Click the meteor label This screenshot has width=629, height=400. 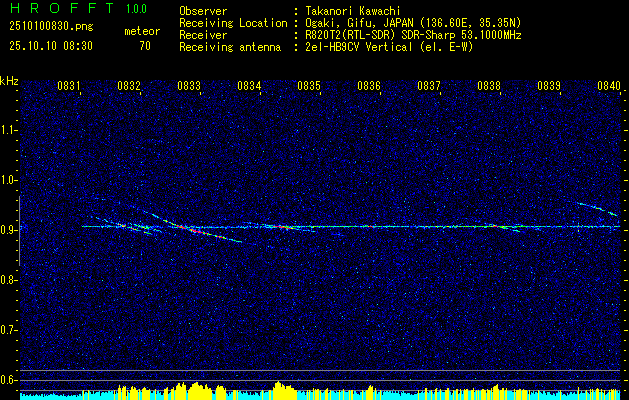[142, 31]
